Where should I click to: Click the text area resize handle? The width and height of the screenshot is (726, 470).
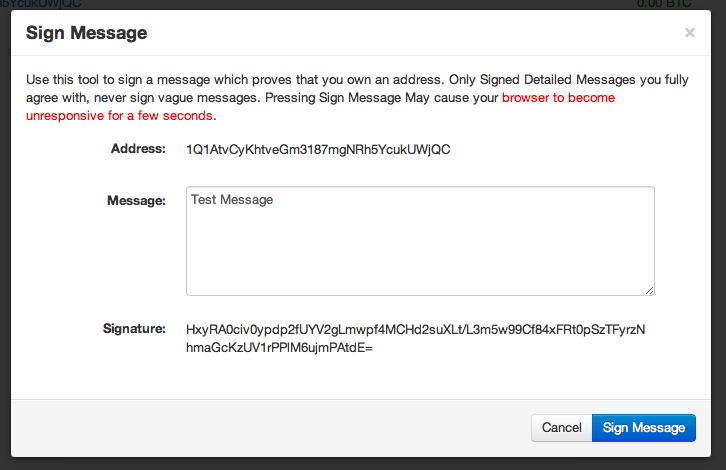point(649,290)
